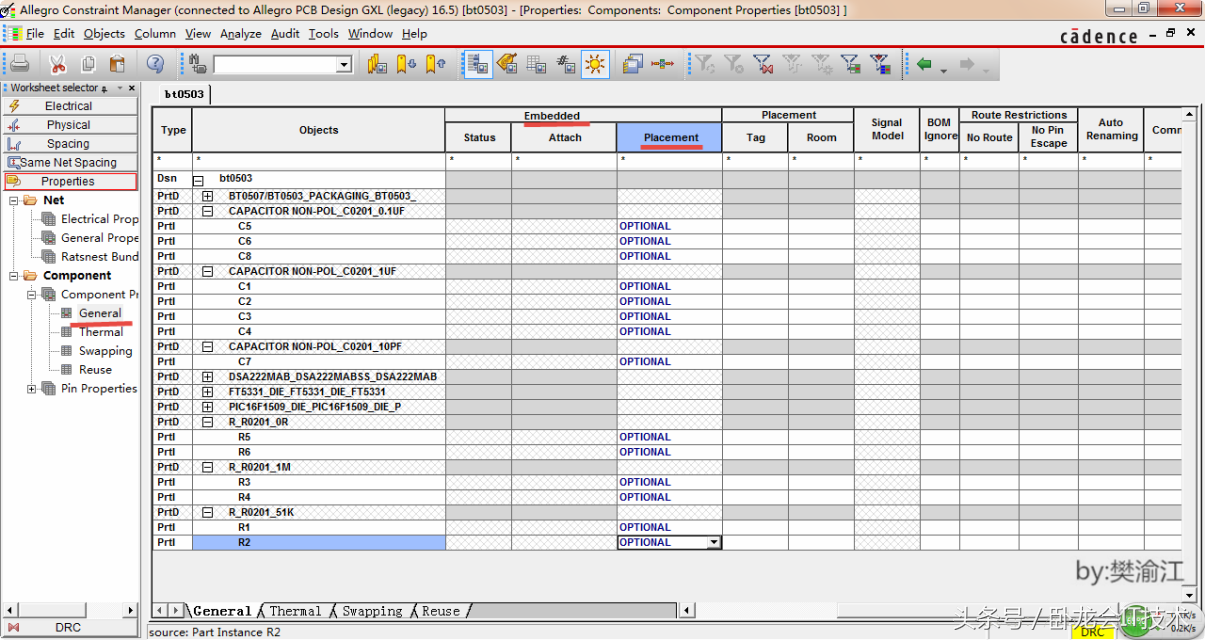Open the Physical worksheet section
Screen dimensions: 1205x640
(69, 125)
